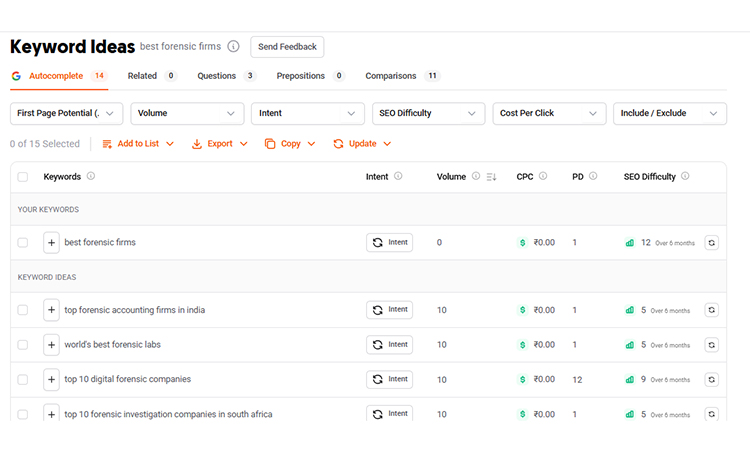Click the keyword text 'top 10 digital forensic companies'
The height and width of the screenshot is (450, 750).
[128, 379]
